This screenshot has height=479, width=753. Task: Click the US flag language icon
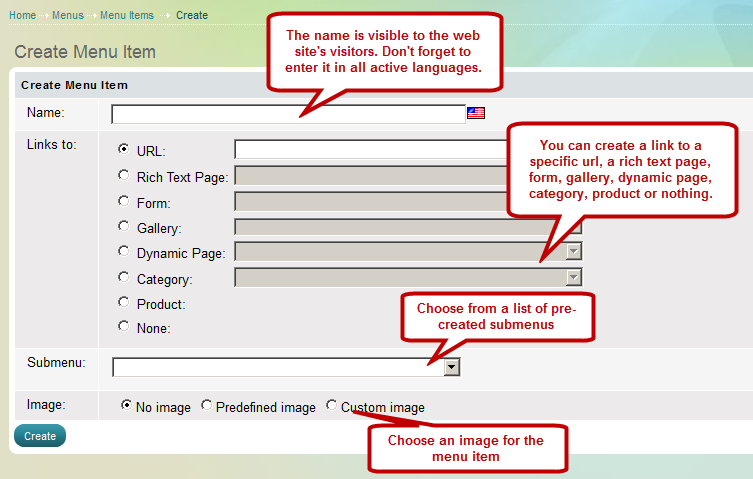pyautogui.click(x=476, y=113)
